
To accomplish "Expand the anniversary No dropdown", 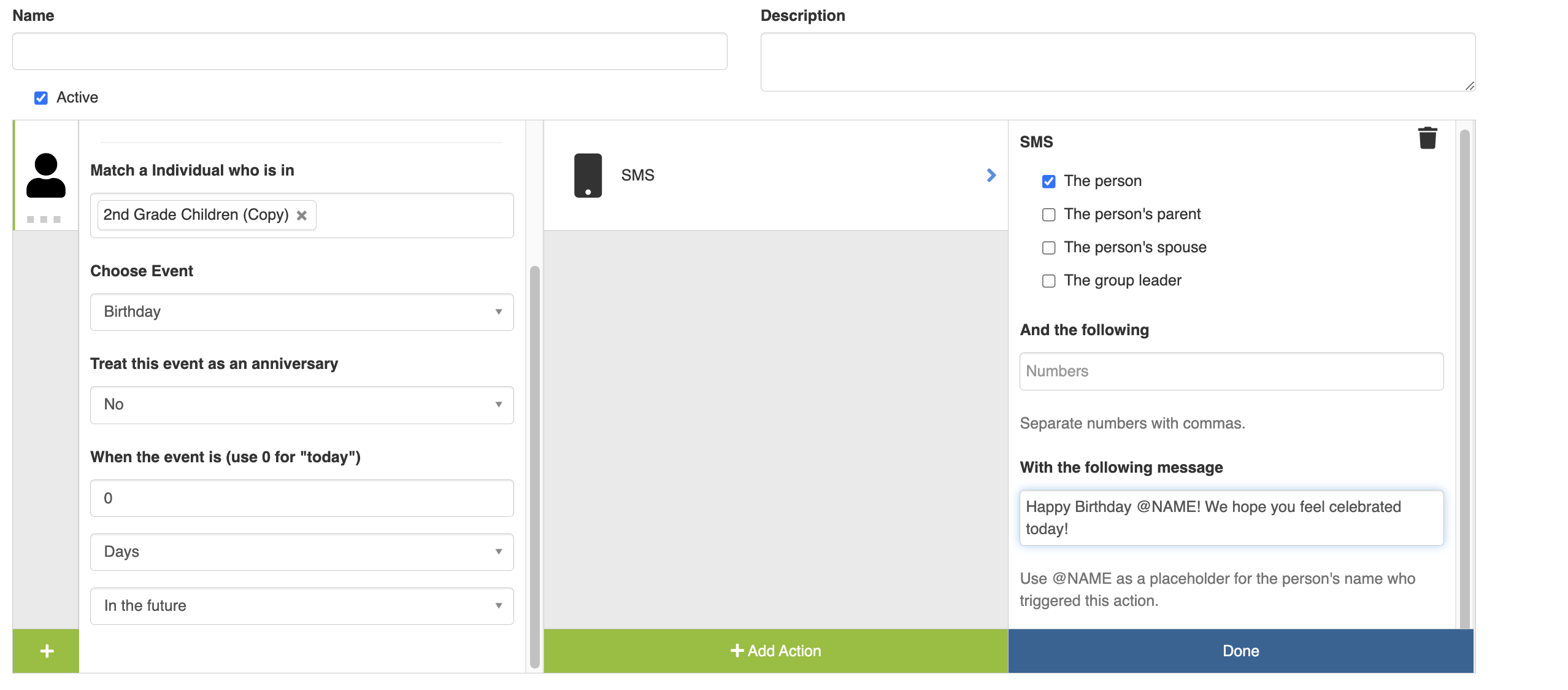I will tap(302, 405).
